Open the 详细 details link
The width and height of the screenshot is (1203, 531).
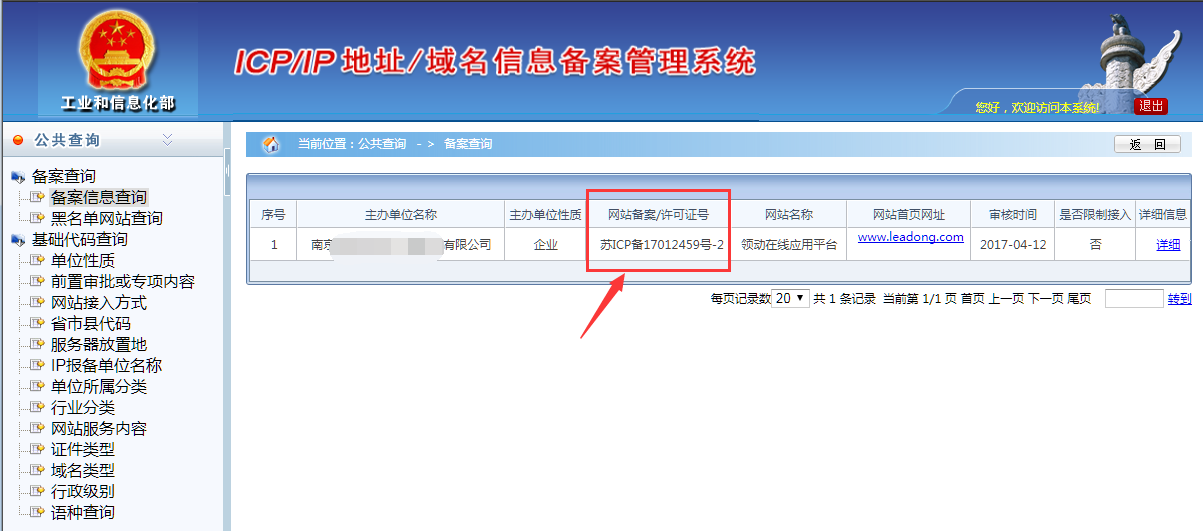coord(1167,244)
